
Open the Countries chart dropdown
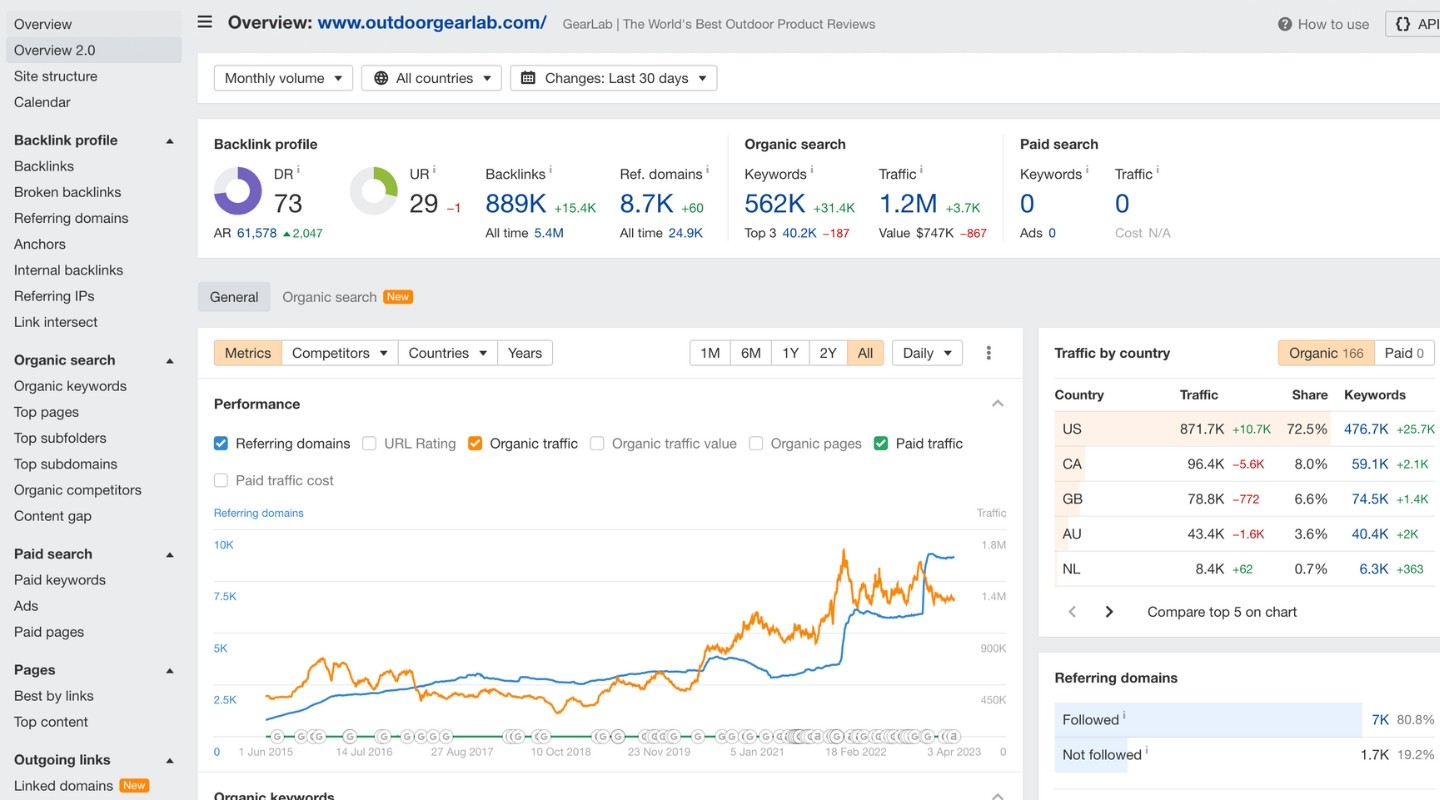pos(447,353)
